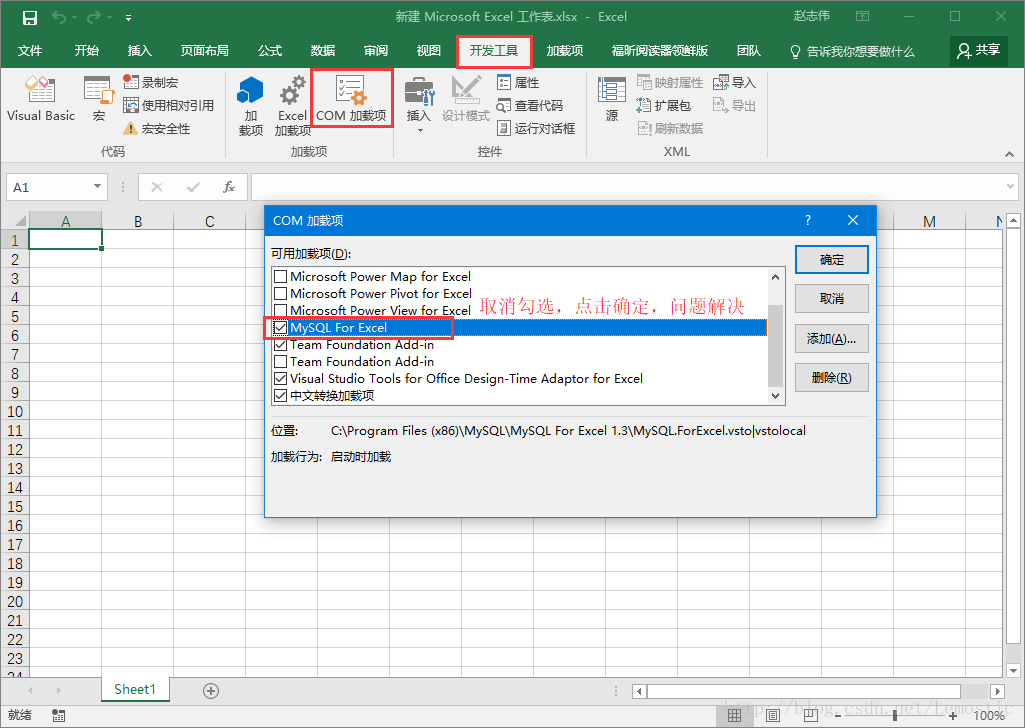Screen dimensions: 1025x728
Task: Click the Add (添加(A)...) button
Action: point(832,339)
